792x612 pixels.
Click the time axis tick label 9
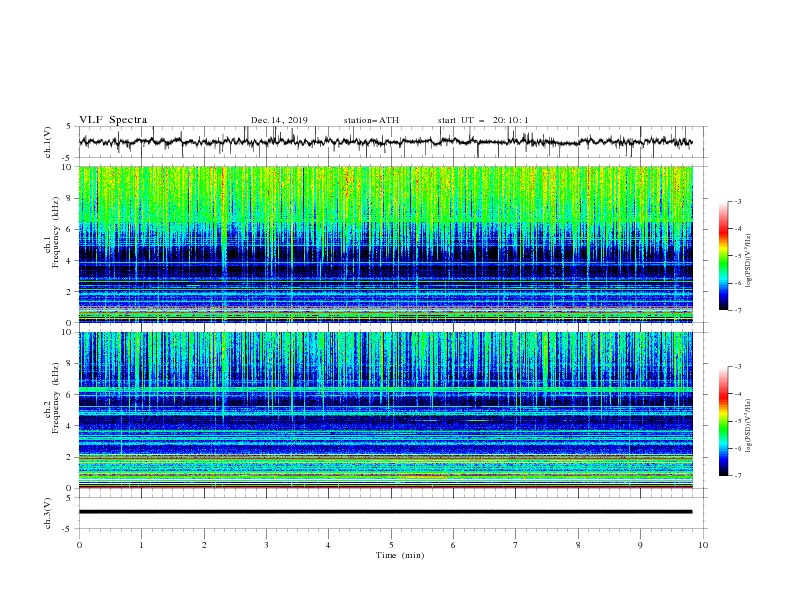[x=640, y=545]
